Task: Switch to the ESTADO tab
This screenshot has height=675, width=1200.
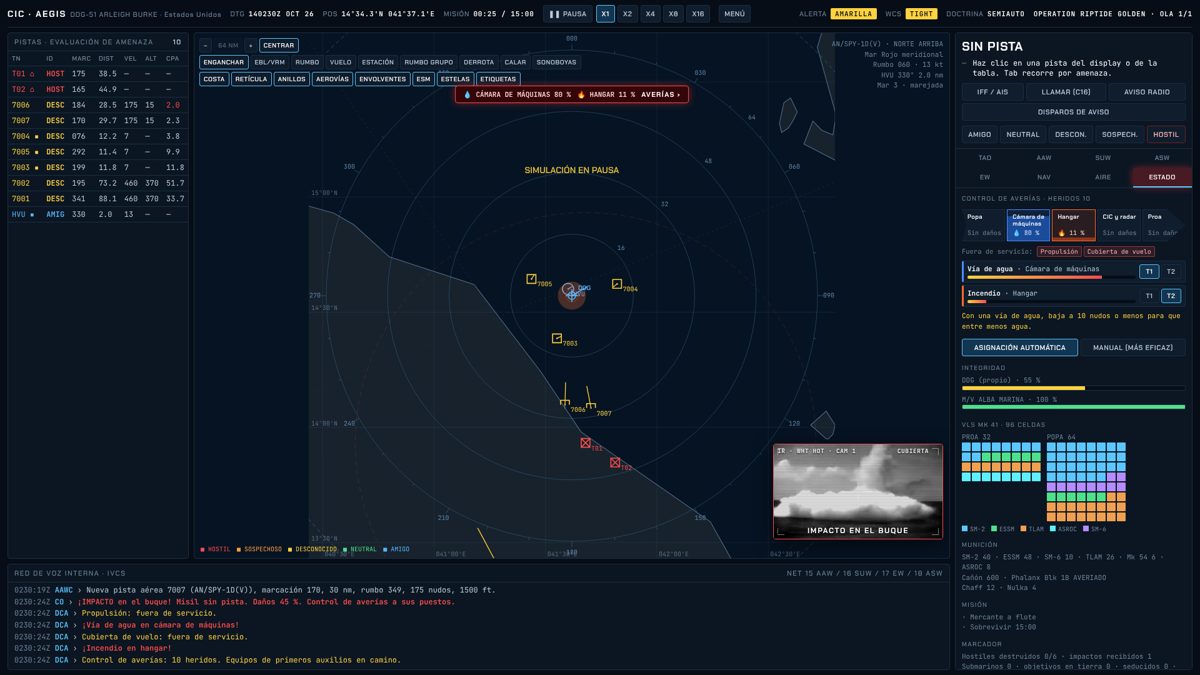Action: point(1162,177)
